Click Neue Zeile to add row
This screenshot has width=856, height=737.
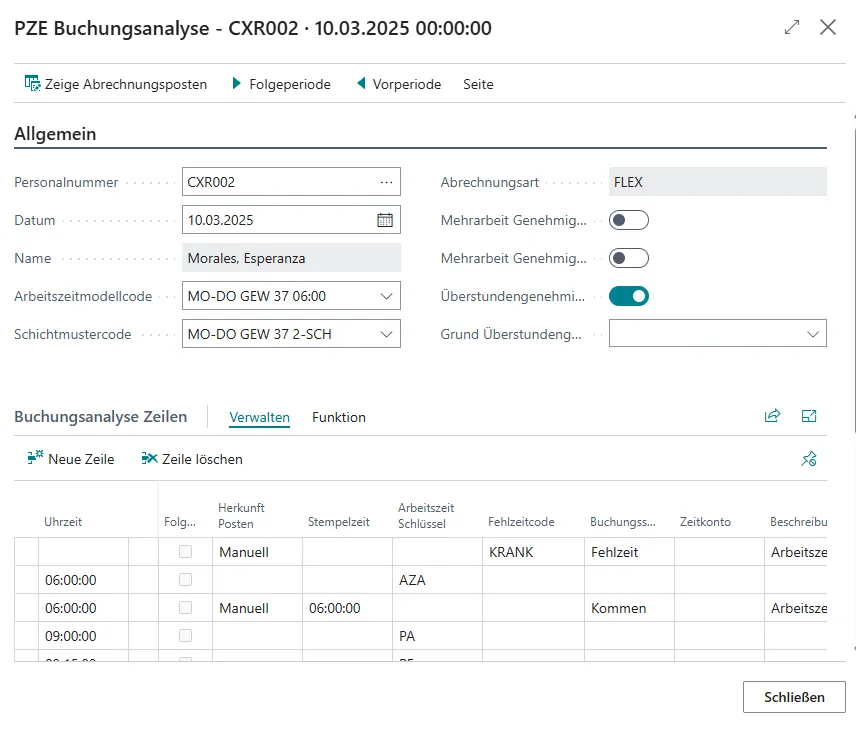coord(71,459)
